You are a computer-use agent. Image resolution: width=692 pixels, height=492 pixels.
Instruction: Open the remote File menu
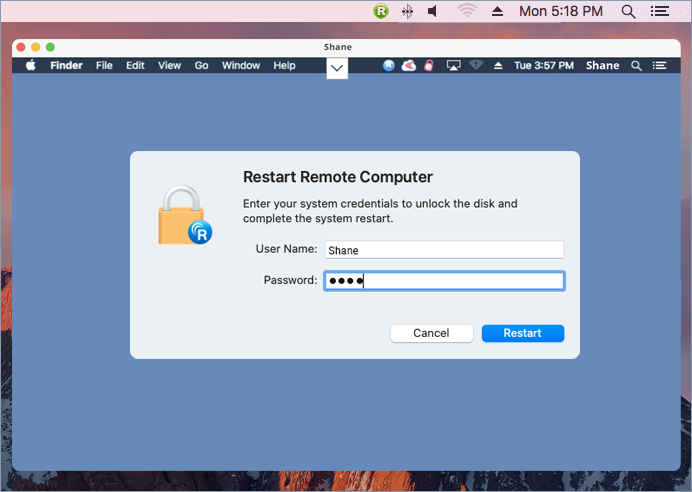(x=104, y=65)
